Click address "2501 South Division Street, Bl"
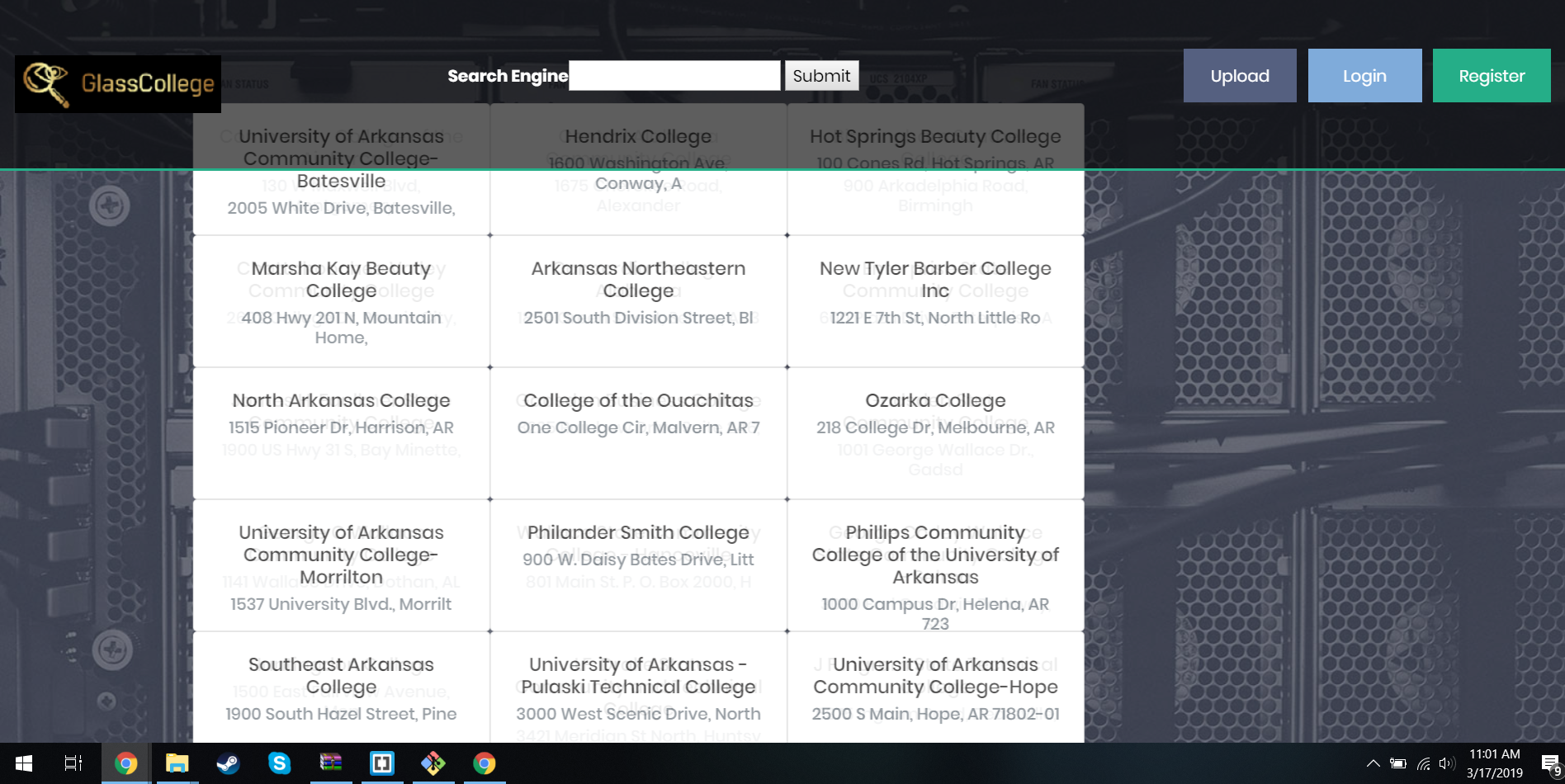1565x784 pixels. [x=638, y=318]
